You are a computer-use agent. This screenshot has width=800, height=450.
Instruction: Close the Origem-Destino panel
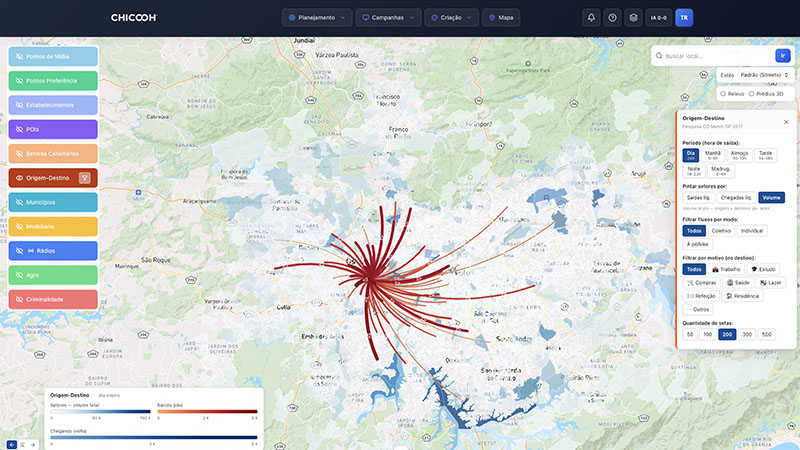tap(786, 122)
